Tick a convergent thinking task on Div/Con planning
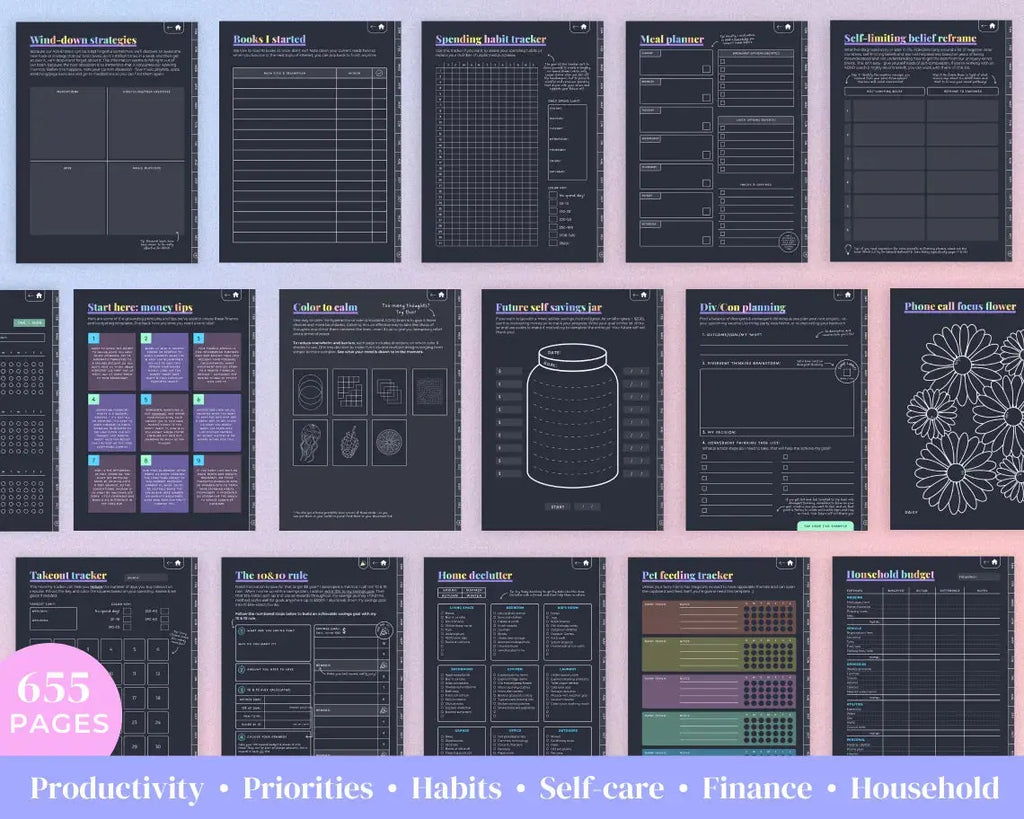 coord(703,456)
